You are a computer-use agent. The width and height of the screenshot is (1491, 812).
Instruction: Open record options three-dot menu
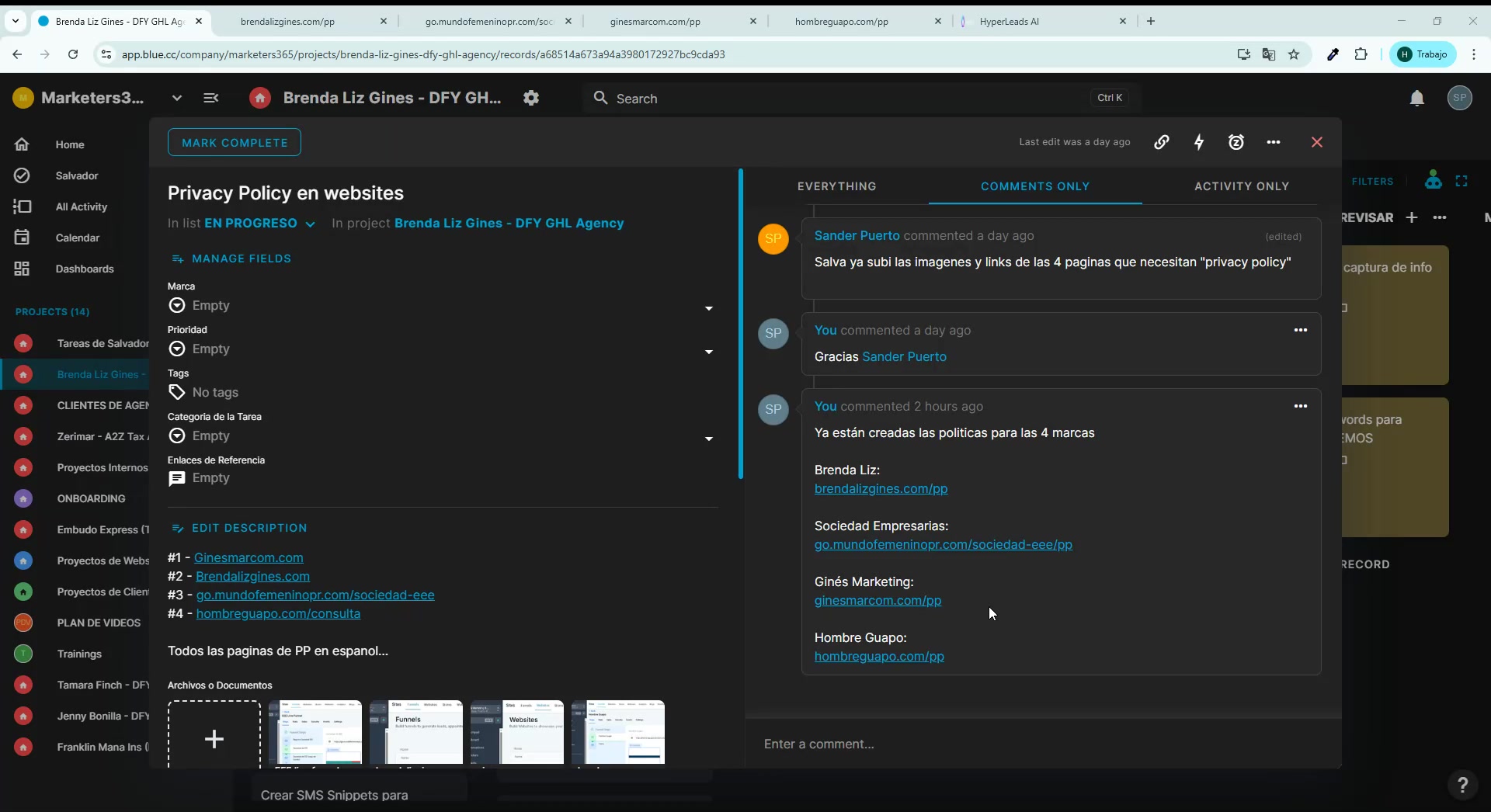pyautogui.click(x=1274, y=142)
